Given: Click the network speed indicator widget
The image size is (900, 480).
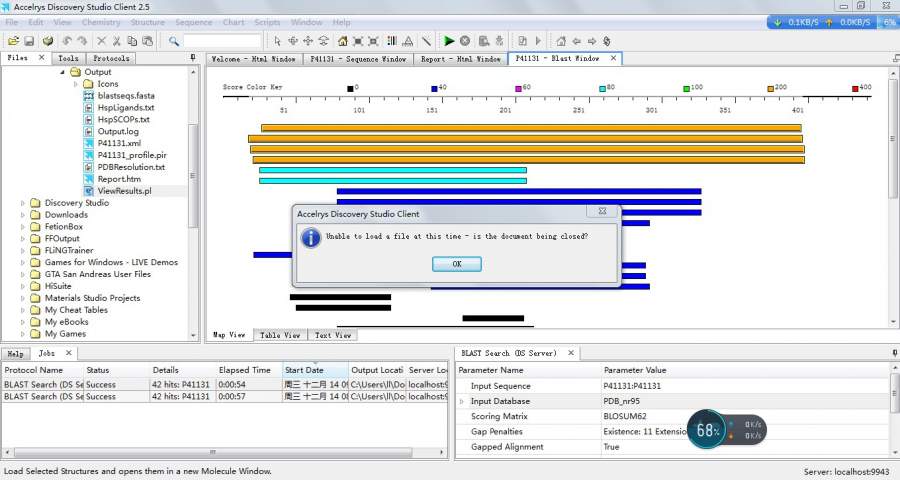Looking at the screenshot, I should tap(832, 22).
